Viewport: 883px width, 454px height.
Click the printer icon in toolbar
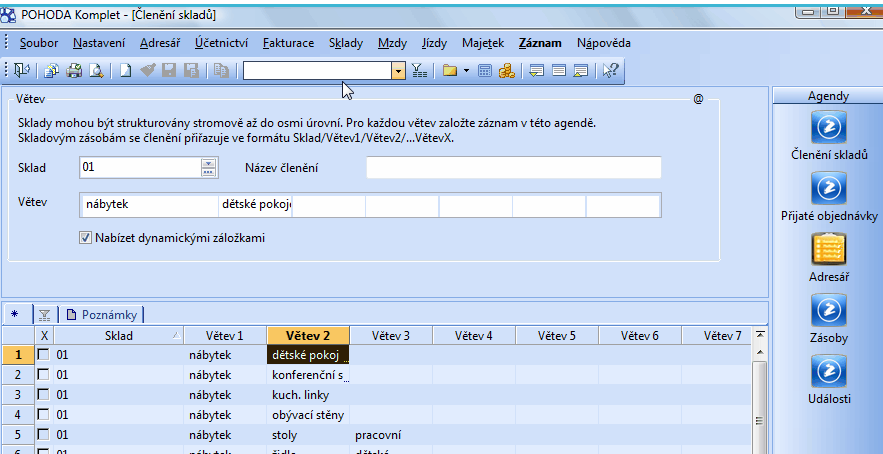[x=74, y=70]
